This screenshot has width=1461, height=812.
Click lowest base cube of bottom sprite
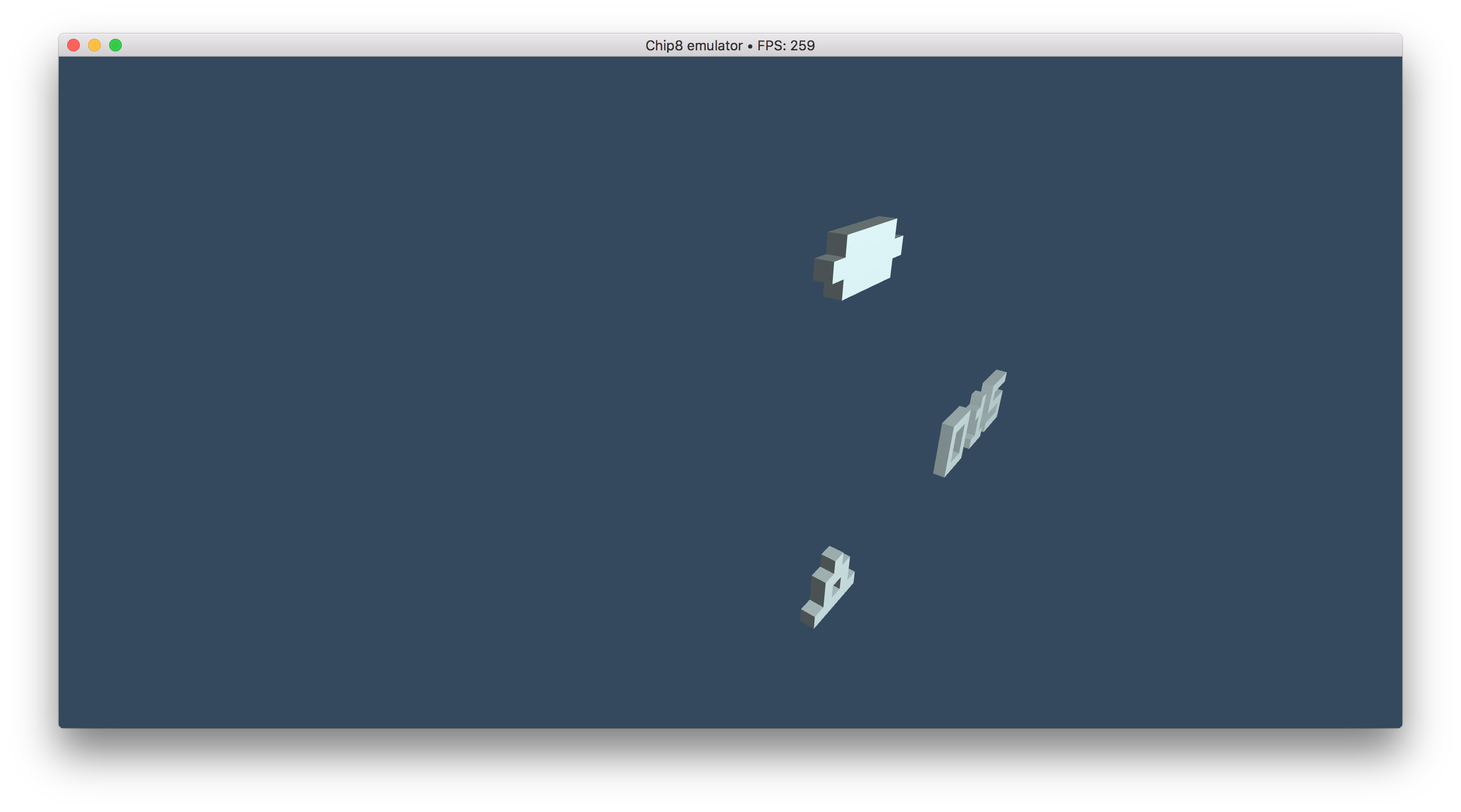808,615
